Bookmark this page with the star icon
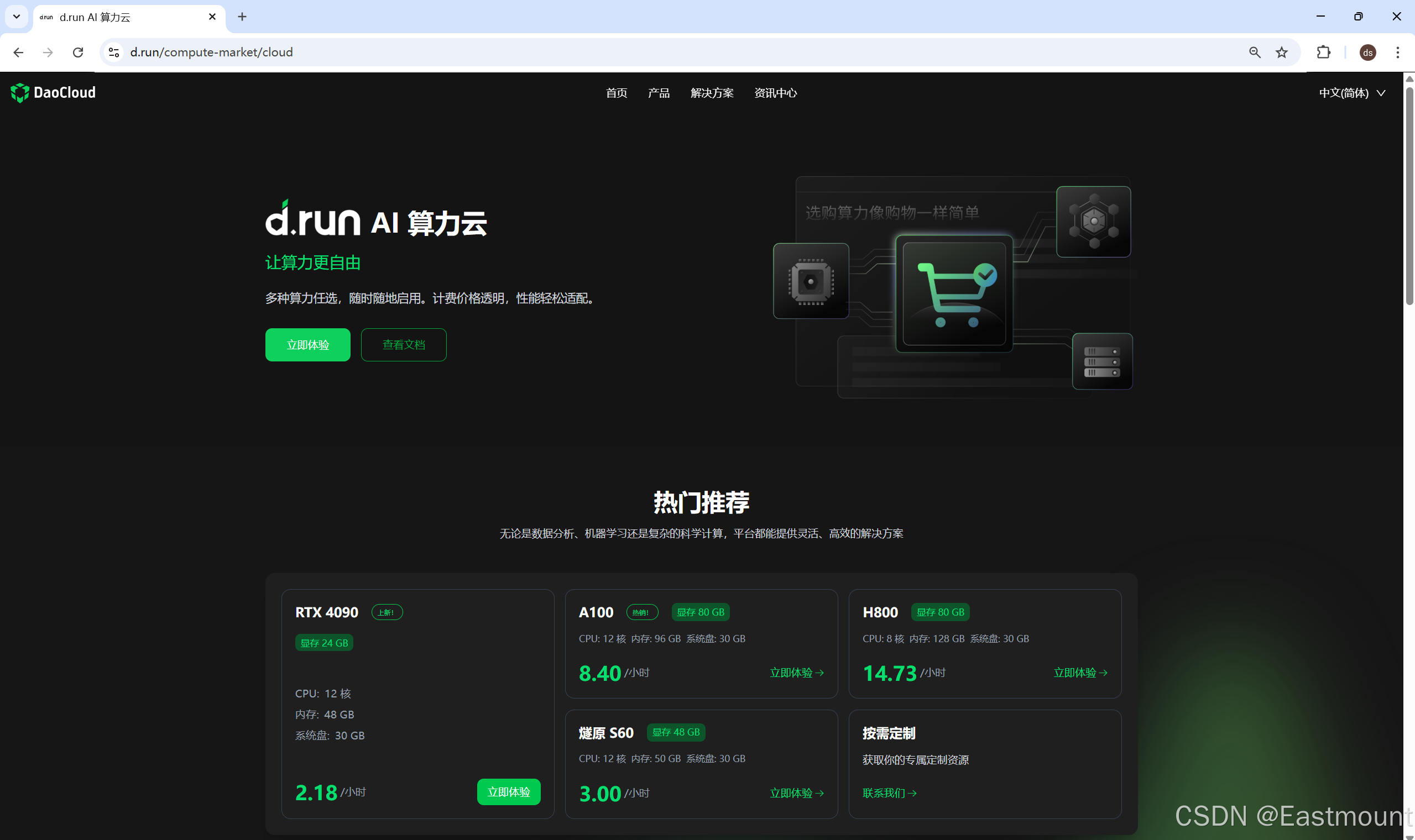The image size is (1415, 840). (1282, 53)
